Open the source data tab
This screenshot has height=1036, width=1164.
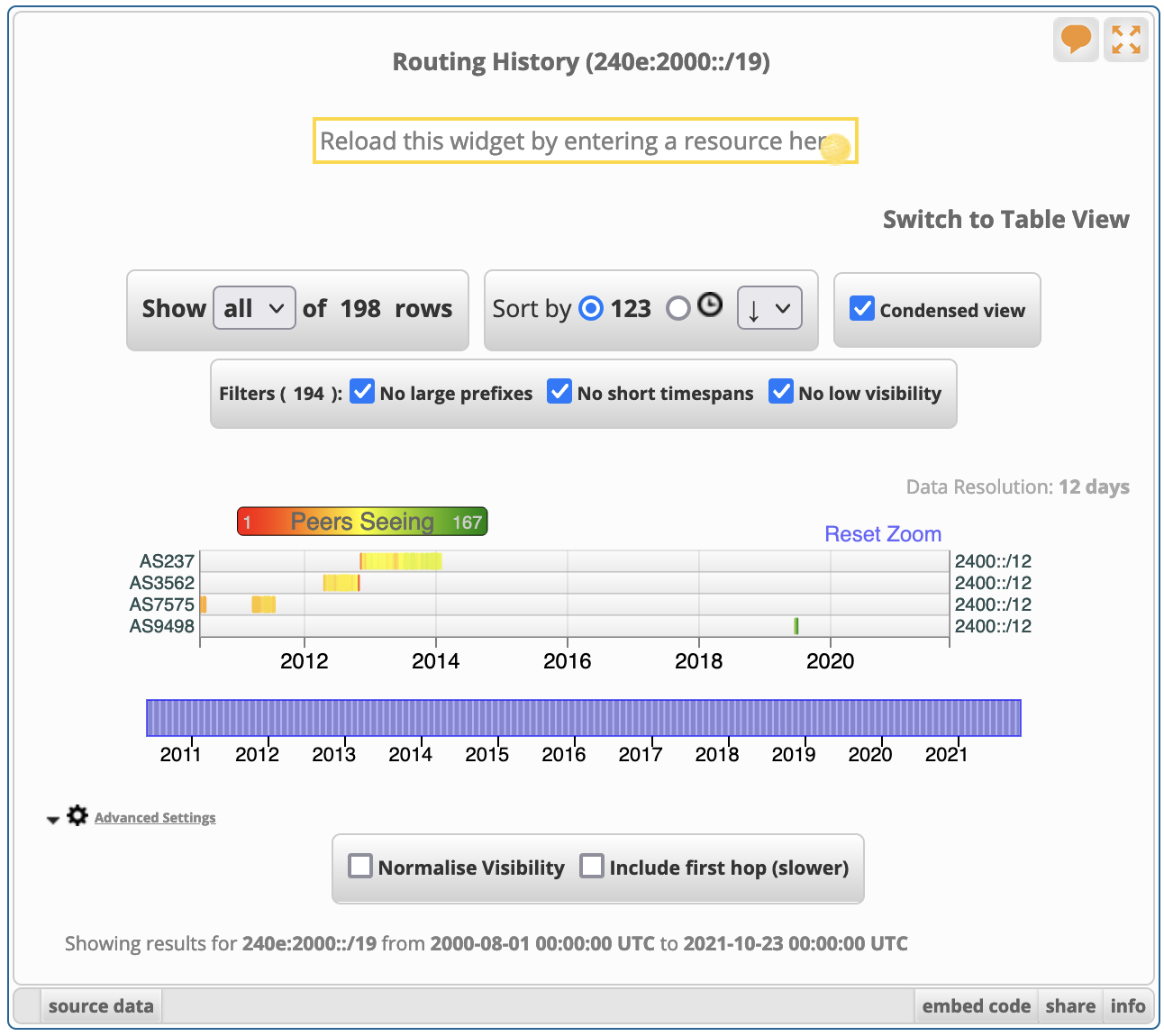pos(101,1006)
